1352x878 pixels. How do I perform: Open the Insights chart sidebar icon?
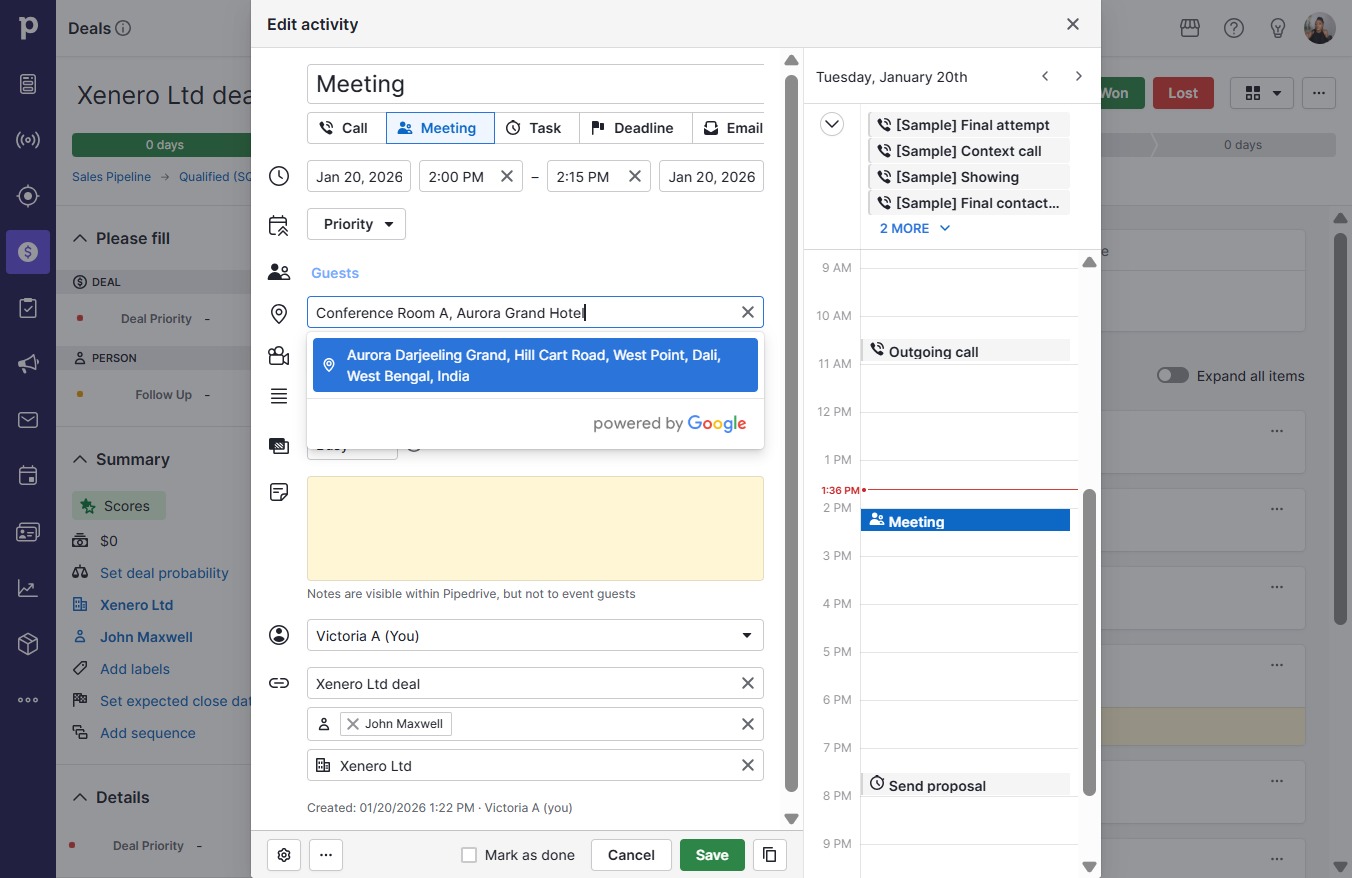click(28, 588)
